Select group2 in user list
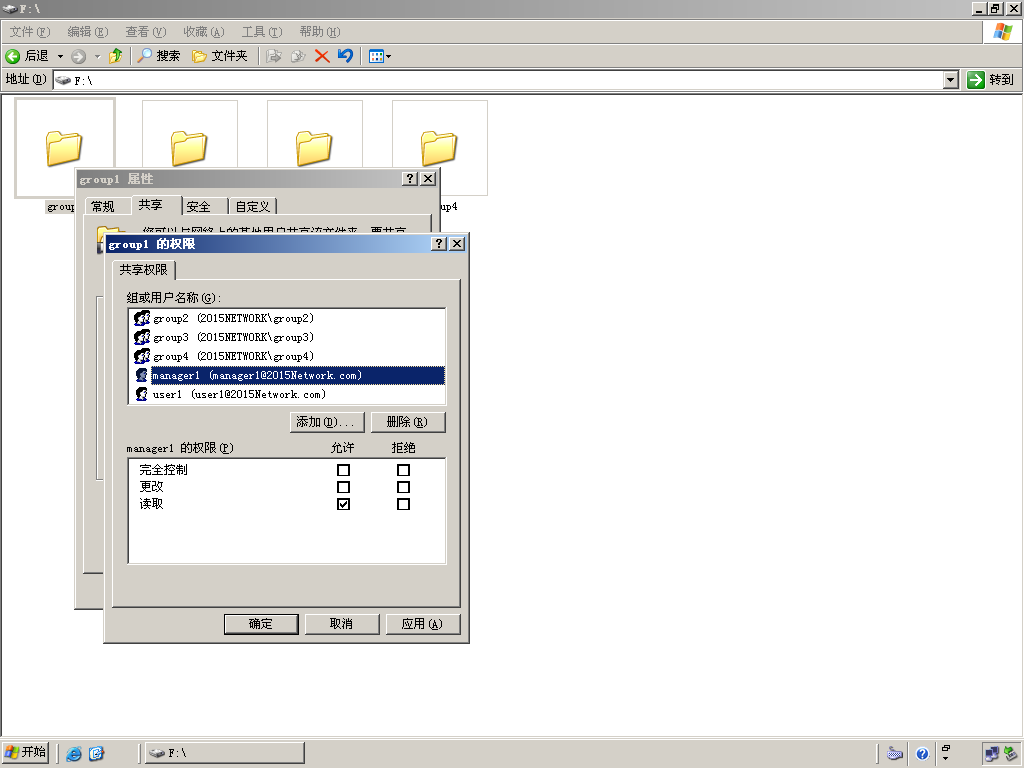Image resolution: width=1024 pixels, height=768 pixels. 287,318
